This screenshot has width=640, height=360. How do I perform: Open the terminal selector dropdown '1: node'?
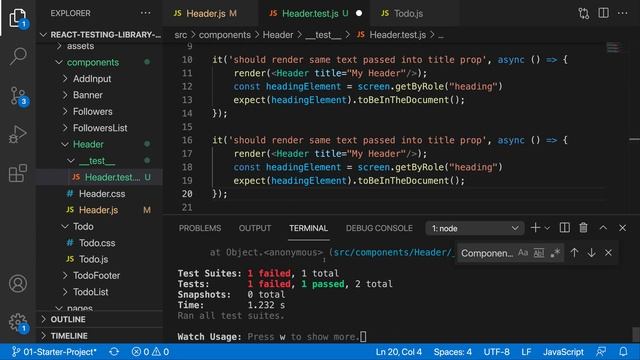[475, 228]
